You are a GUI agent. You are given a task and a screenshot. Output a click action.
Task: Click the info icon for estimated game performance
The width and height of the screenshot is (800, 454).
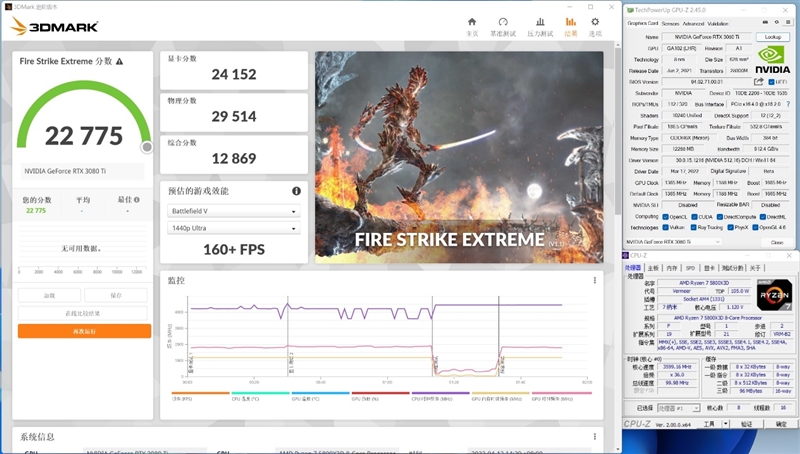[296, 191]
